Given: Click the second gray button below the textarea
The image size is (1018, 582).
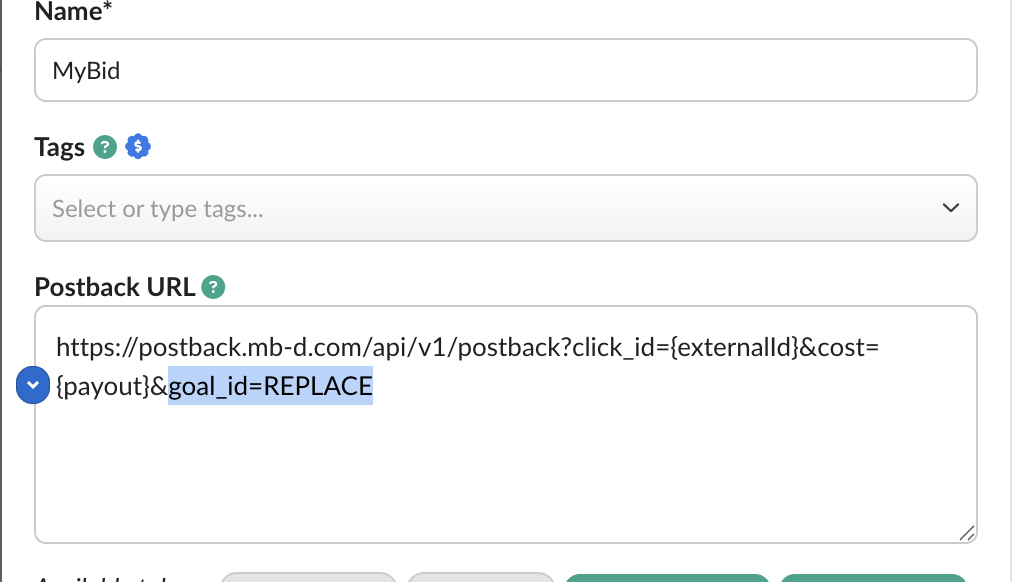Looking at the screenshot, I should [481, 577].
